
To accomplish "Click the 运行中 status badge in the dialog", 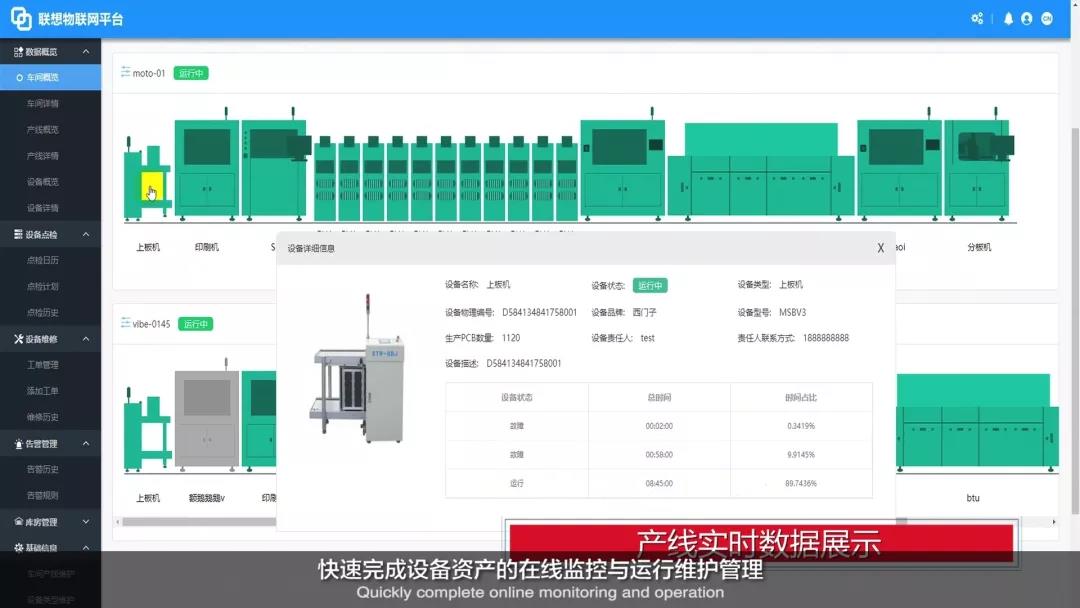I will (x=650, y=285).
